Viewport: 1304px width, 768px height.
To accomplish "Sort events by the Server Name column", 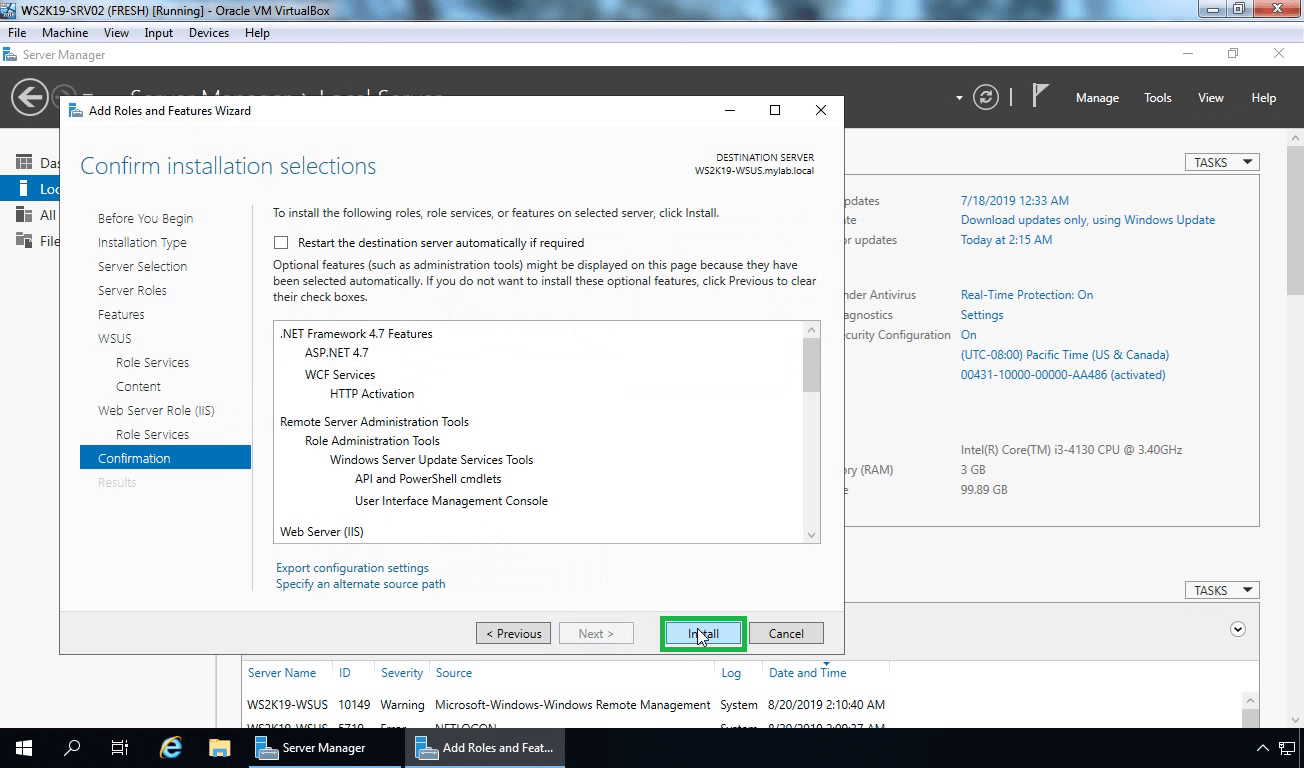I will click(282, 673).
